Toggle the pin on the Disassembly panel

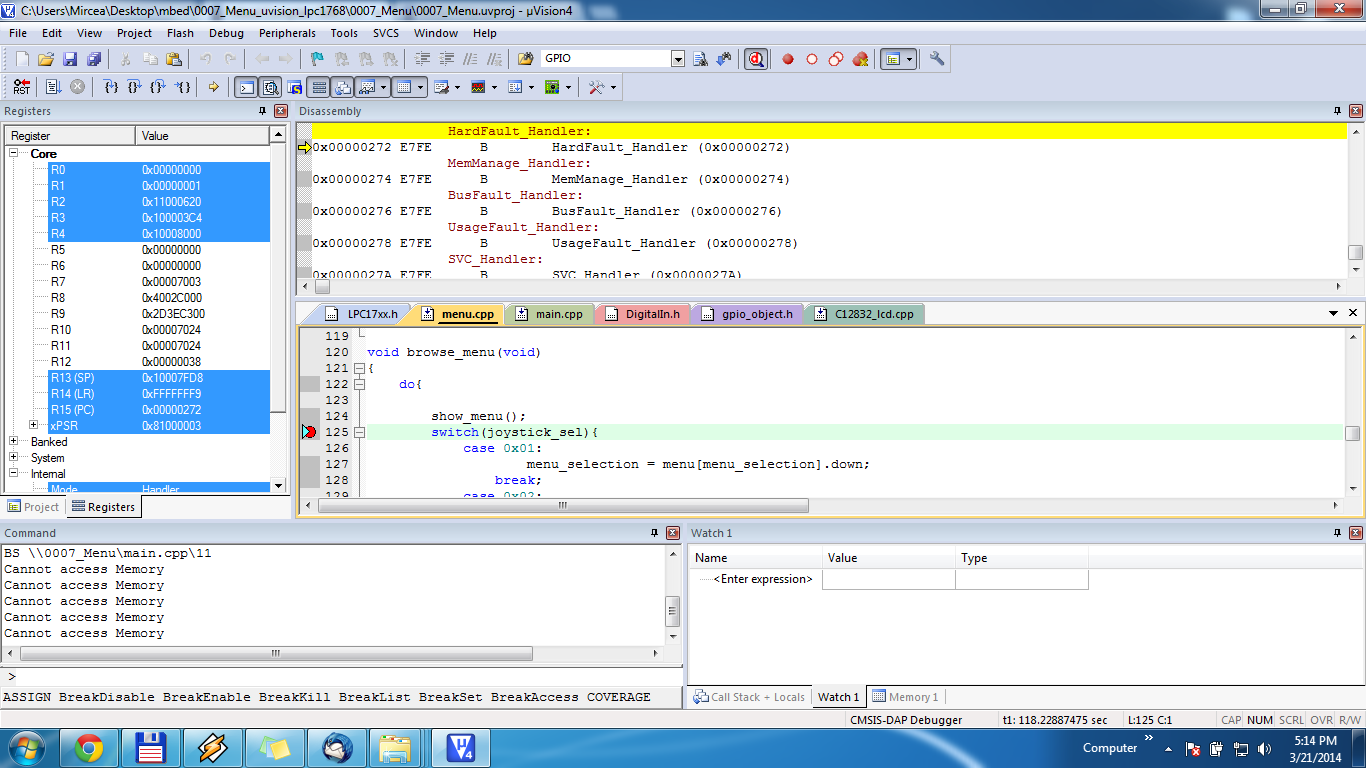pyautogui.click(x=1338, y=111)
